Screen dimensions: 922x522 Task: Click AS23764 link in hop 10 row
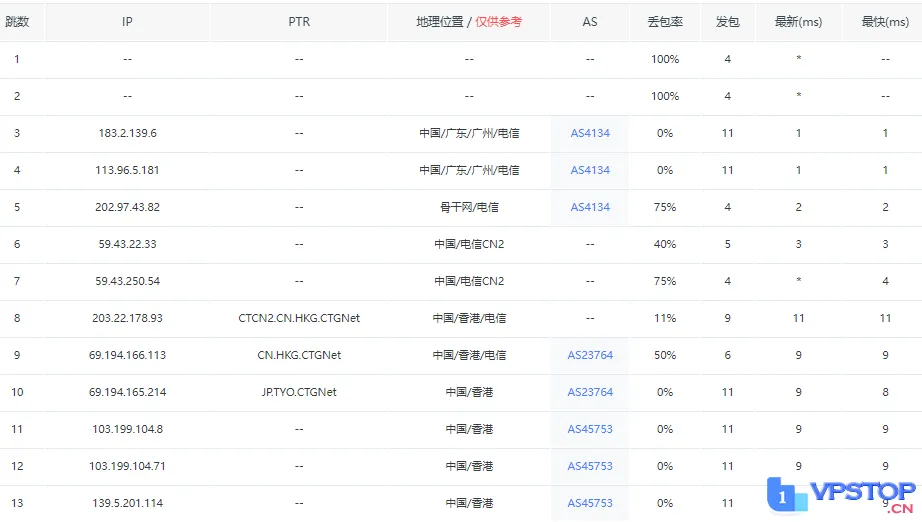pyautogui.click(x=590, y=392)
